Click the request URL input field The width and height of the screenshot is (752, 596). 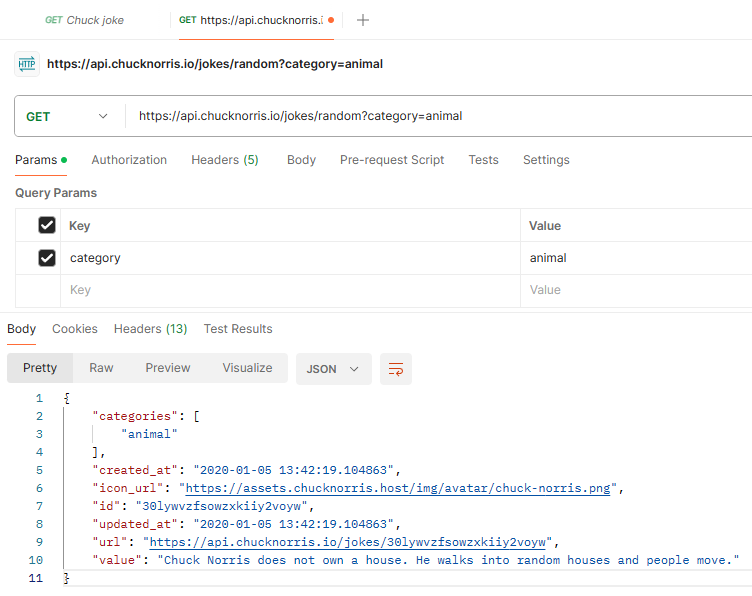pos(438,117)
